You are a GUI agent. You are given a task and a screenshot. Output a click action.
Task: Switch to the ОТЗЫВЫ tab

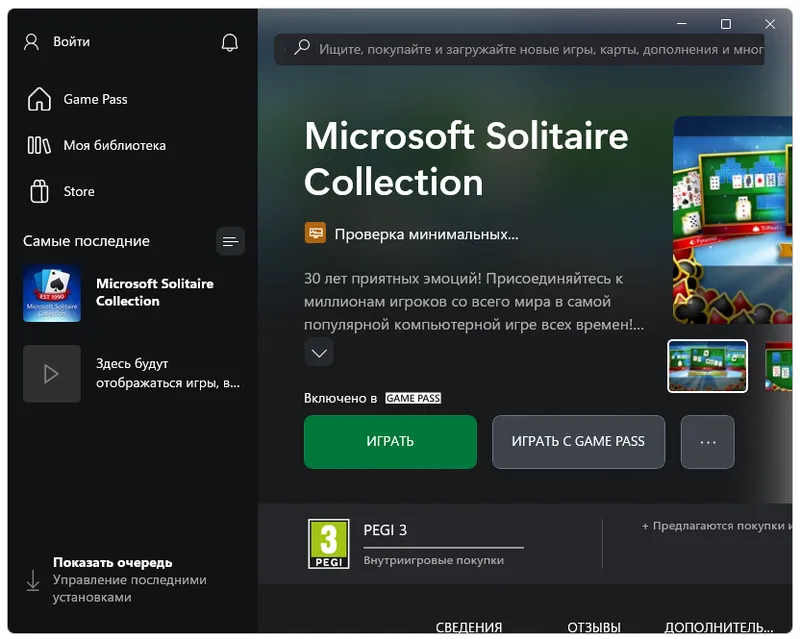594,627
